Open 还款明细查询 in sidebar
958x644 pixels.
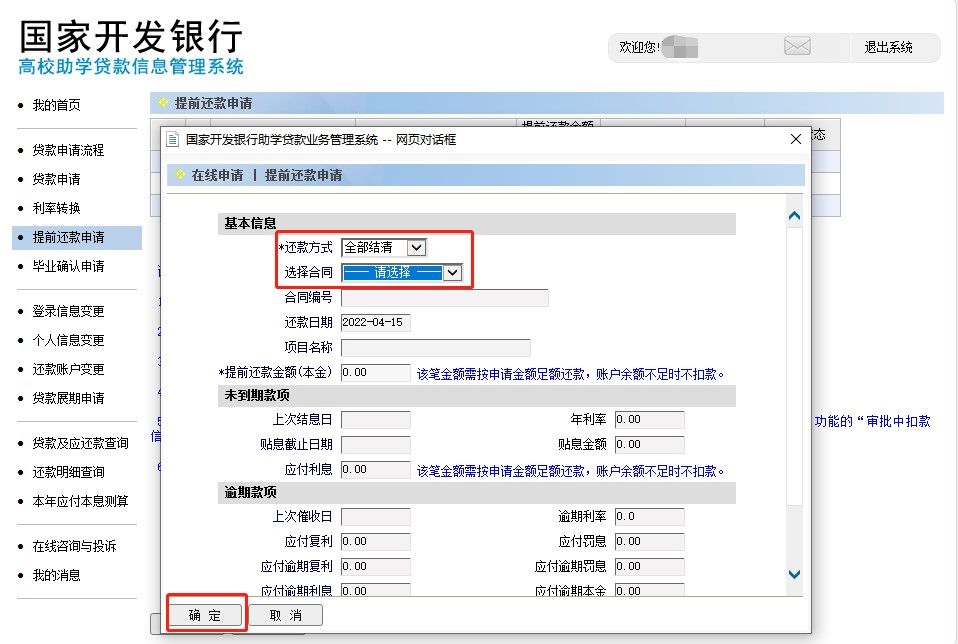coord(68,472)
